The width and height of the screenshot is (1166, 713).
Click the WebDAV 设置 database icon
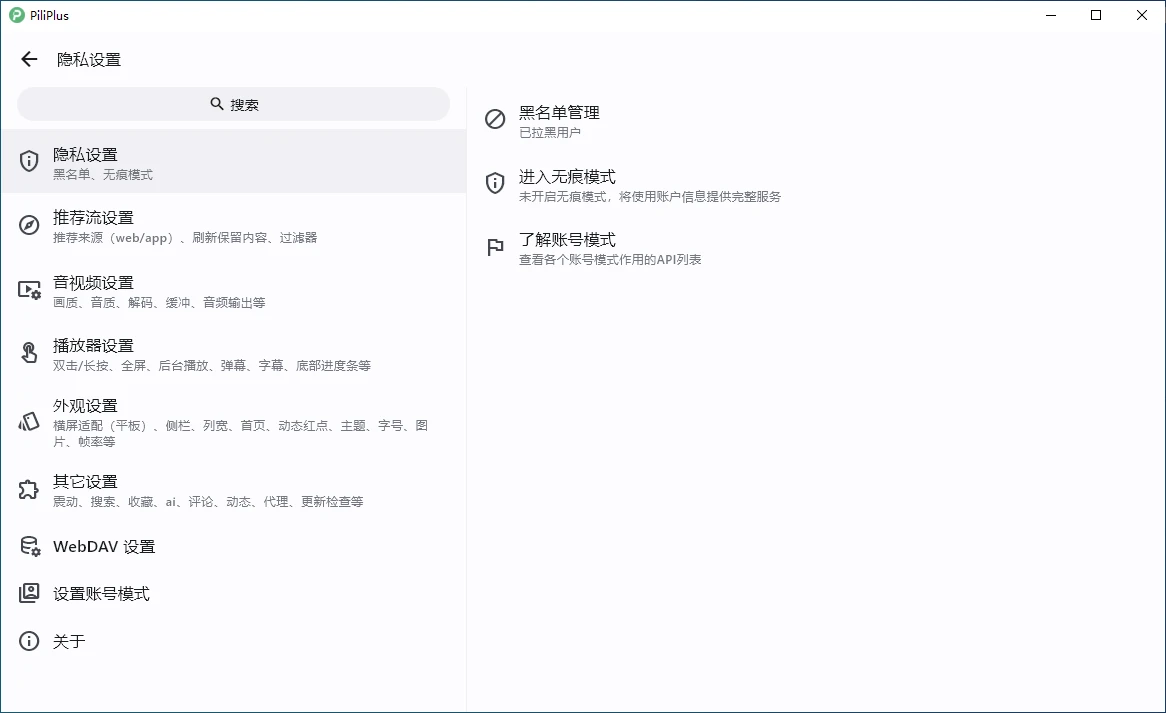(x=28, y=546)
